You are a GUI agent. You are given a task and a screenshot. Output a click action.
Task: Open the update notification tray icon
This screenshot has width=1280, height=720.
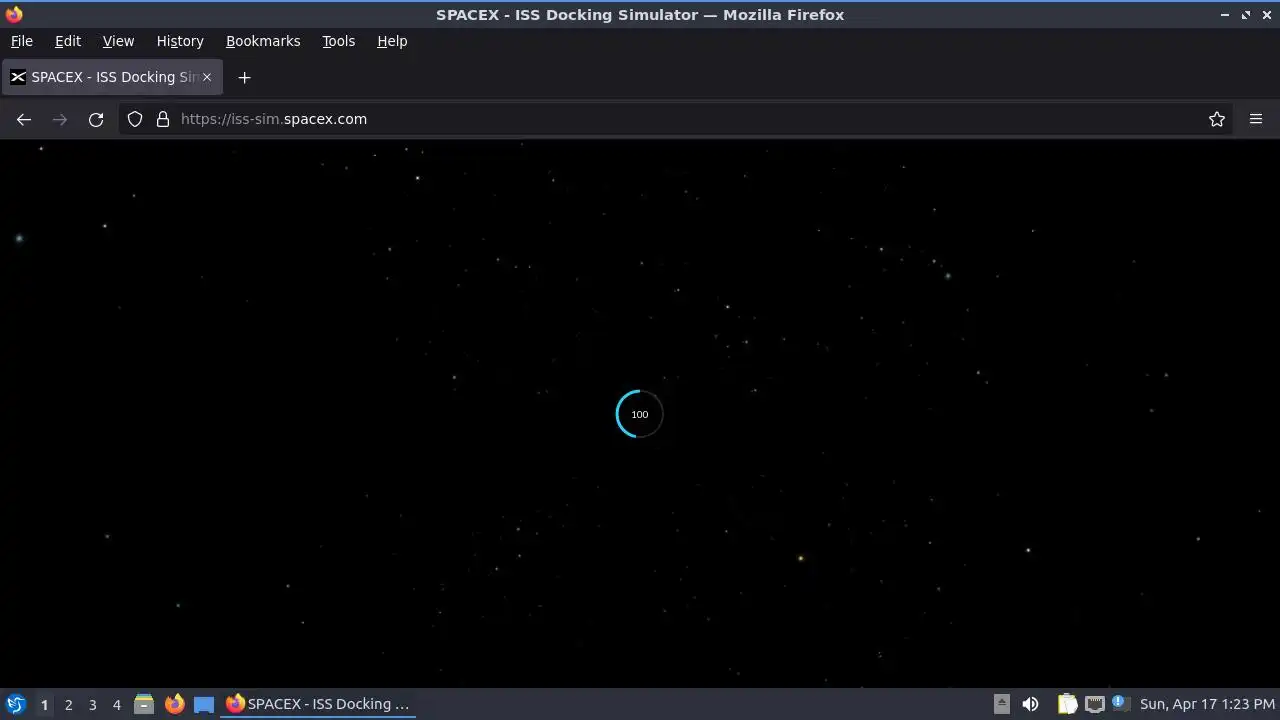(1119, 703)
